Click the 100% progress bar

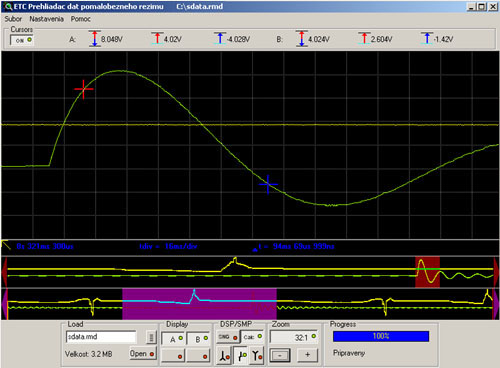pyautogui.click(x=381, y=336)
